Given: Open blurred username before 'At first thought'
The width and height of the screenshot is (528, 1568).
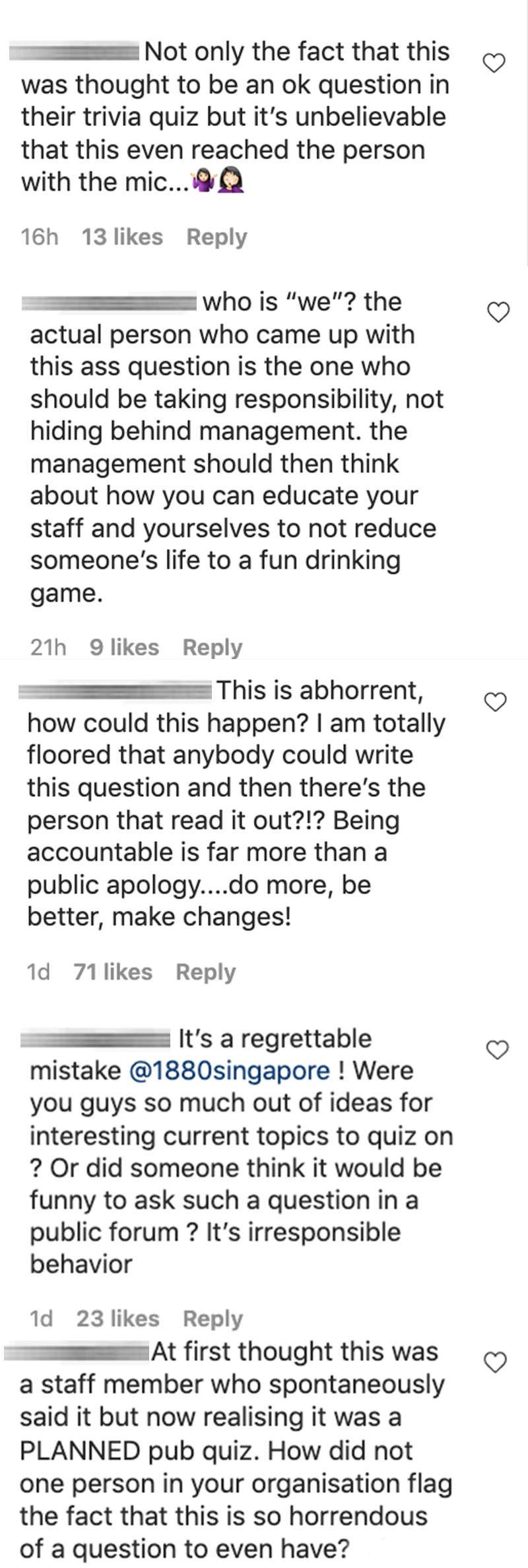Looking at the screenshot, I should (x=77, y=1353).
